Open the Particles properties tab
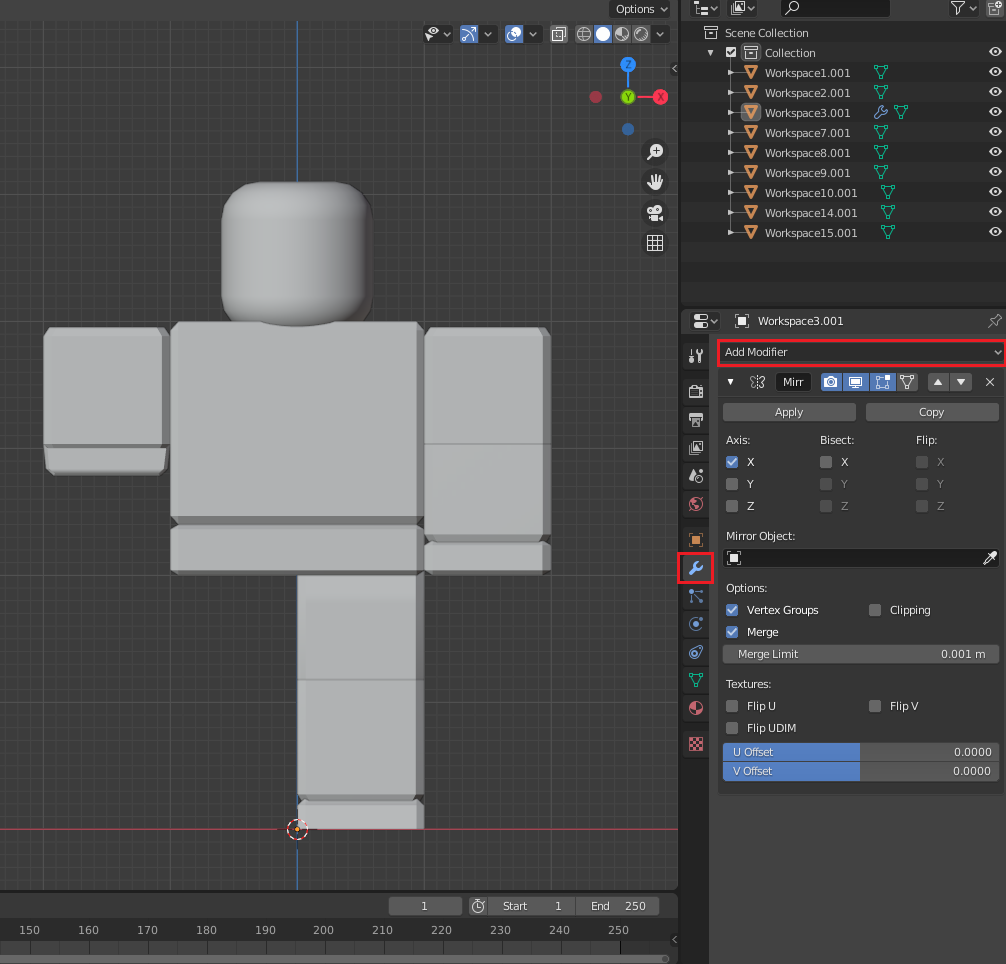 point(695,596)
